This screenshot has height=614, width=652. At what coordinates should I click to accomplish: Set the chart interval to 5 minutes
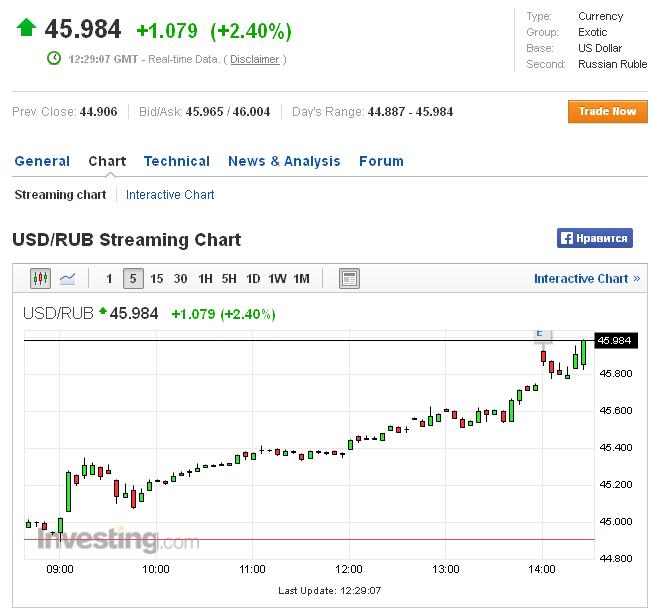pyautogui.click(x=133, y=278)
